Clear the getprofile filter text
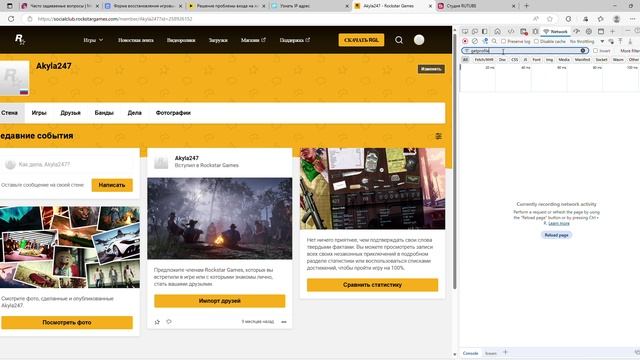Viewport: 640px width, 360px height. tap(583, 51)
